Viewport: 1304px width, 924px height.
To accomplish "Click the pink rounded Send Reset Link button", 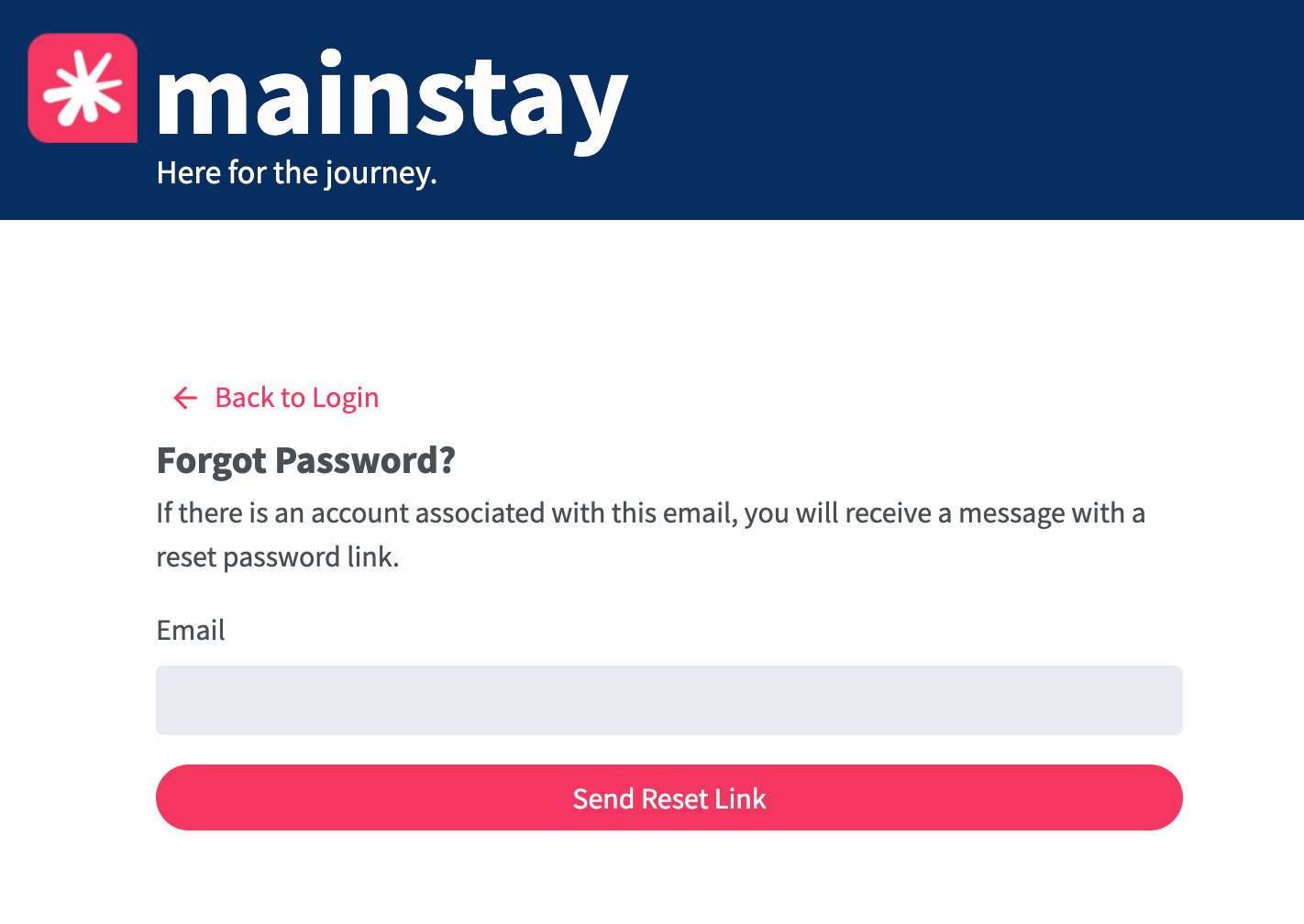I will click(x=669, y=797).
